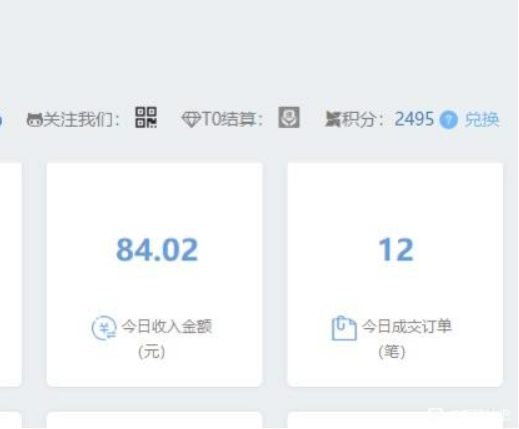Viewport: 519px width, 429px height.
Task: Click the points icon before 积分
Action: [x=333, y=120]
